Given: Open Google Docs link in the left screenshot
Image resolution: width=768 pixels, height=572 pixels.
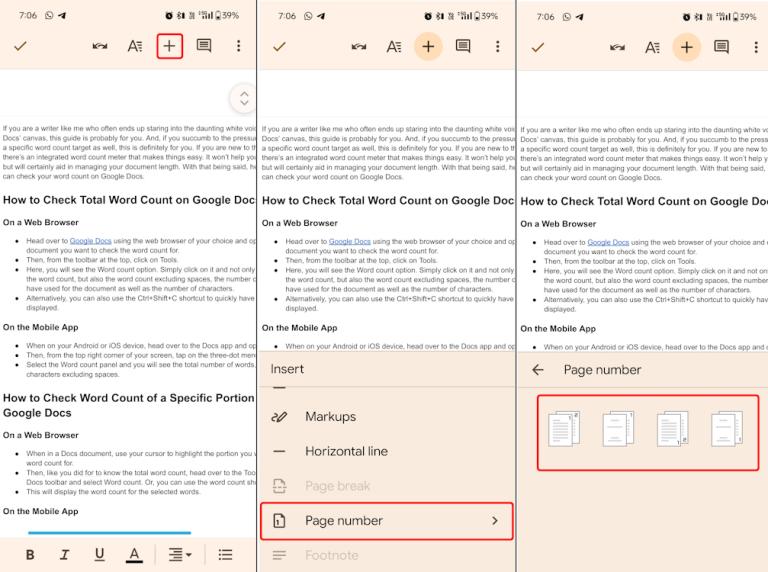Looking at the screenshot, I should (x=90, y=241).
